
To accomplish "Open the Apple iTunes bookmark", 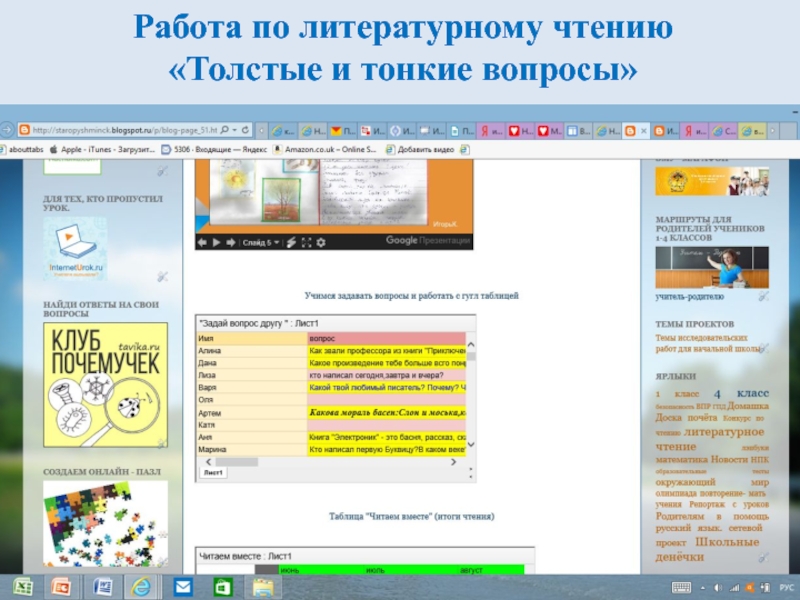I will click(x=102, y=149).
